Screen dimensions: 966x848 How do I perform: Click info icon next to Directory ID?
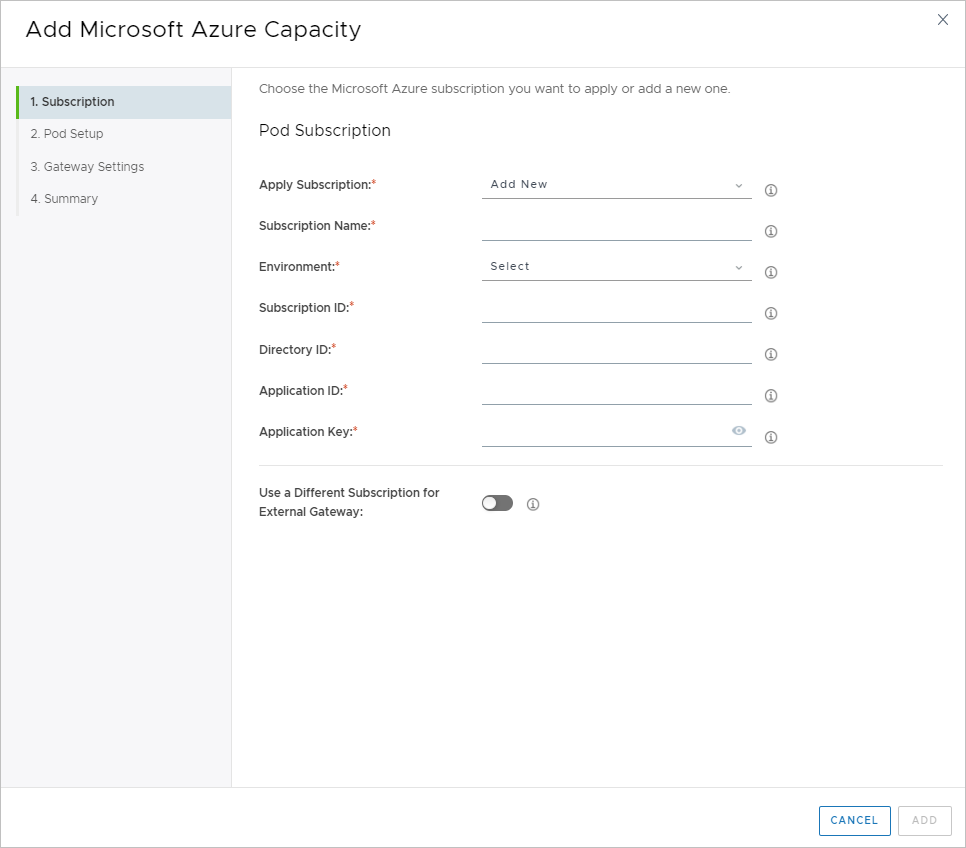click(771, 354)
